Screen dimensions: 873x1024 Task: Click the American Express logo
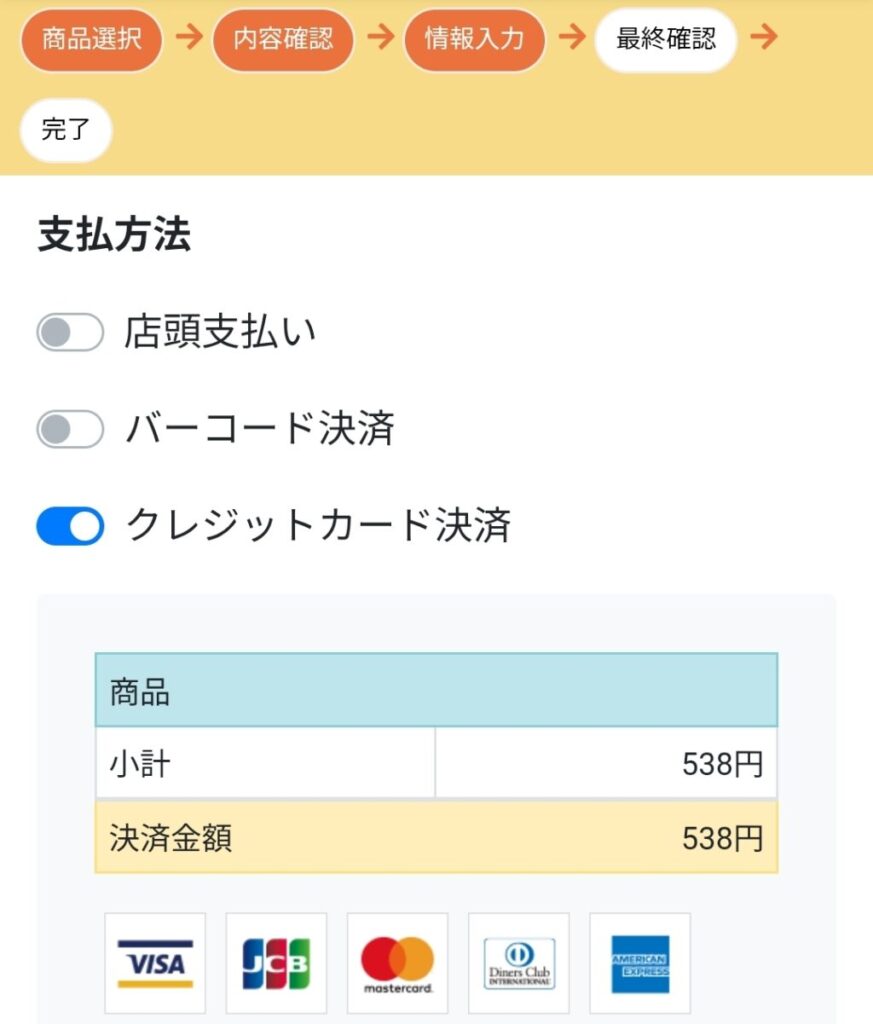point(640,963)
